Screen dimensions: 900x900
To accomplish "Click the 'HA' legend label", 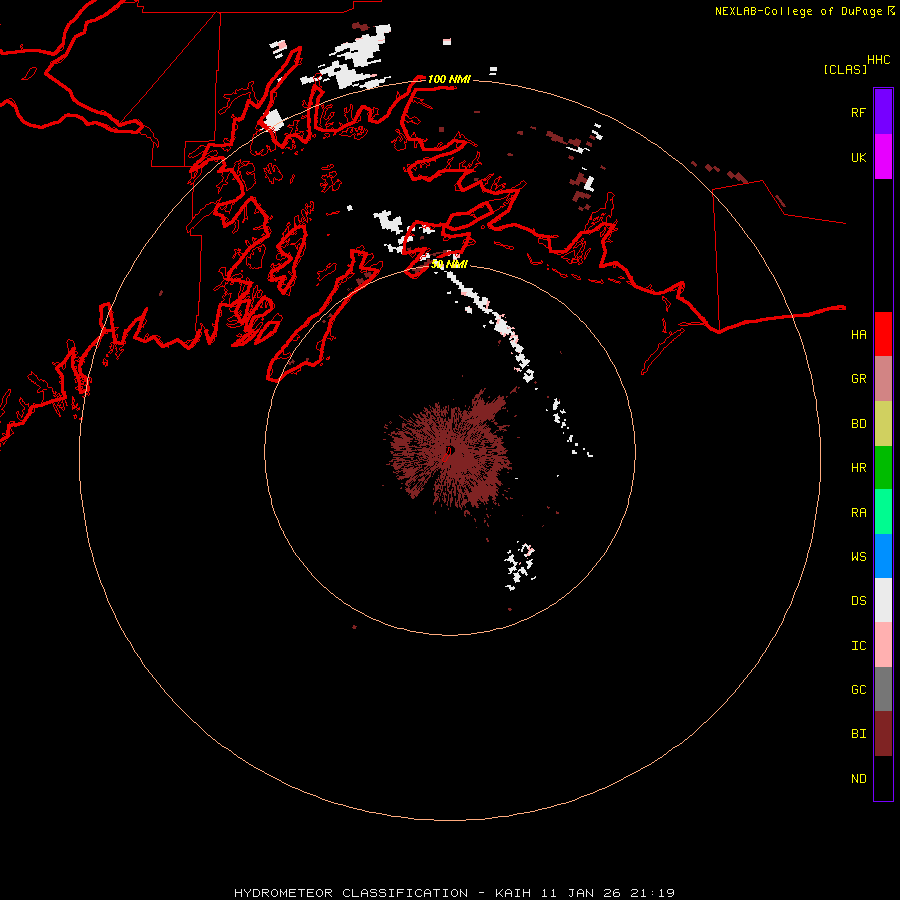I will pyautogui.click(x=858, y=334).
